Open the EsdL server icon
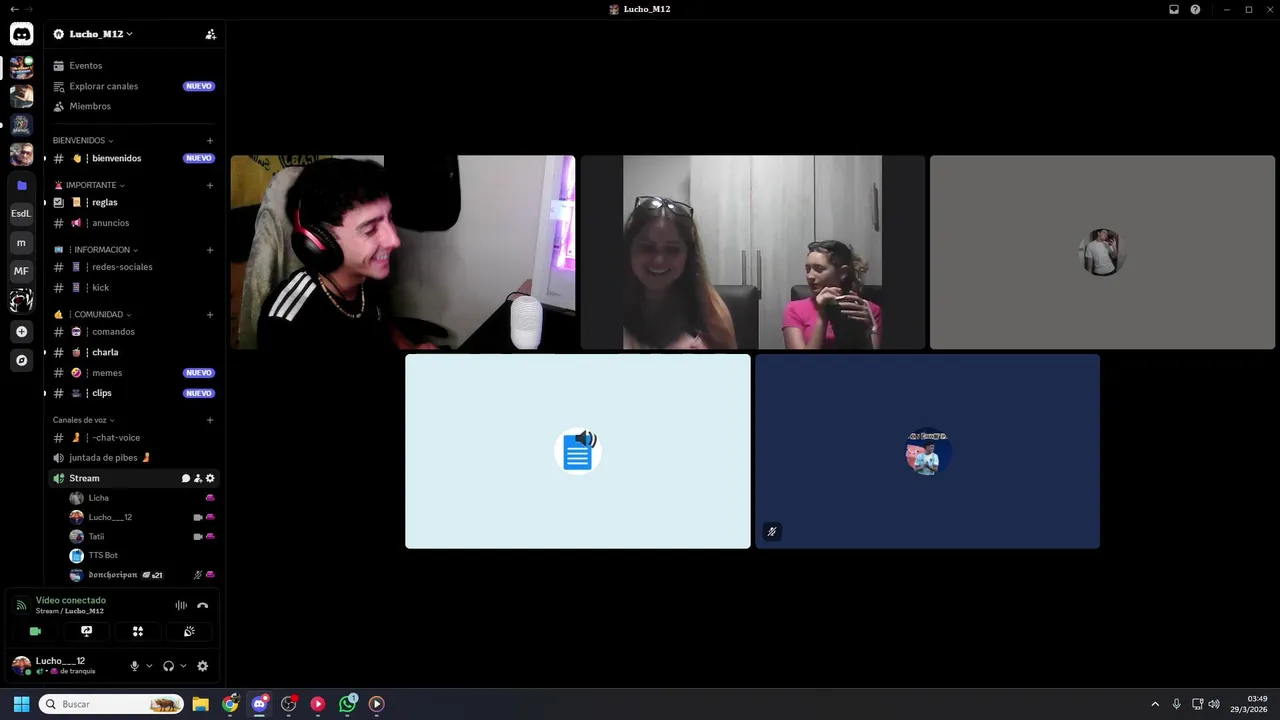This screenshot has height=720, width=1280. point(21,213)
